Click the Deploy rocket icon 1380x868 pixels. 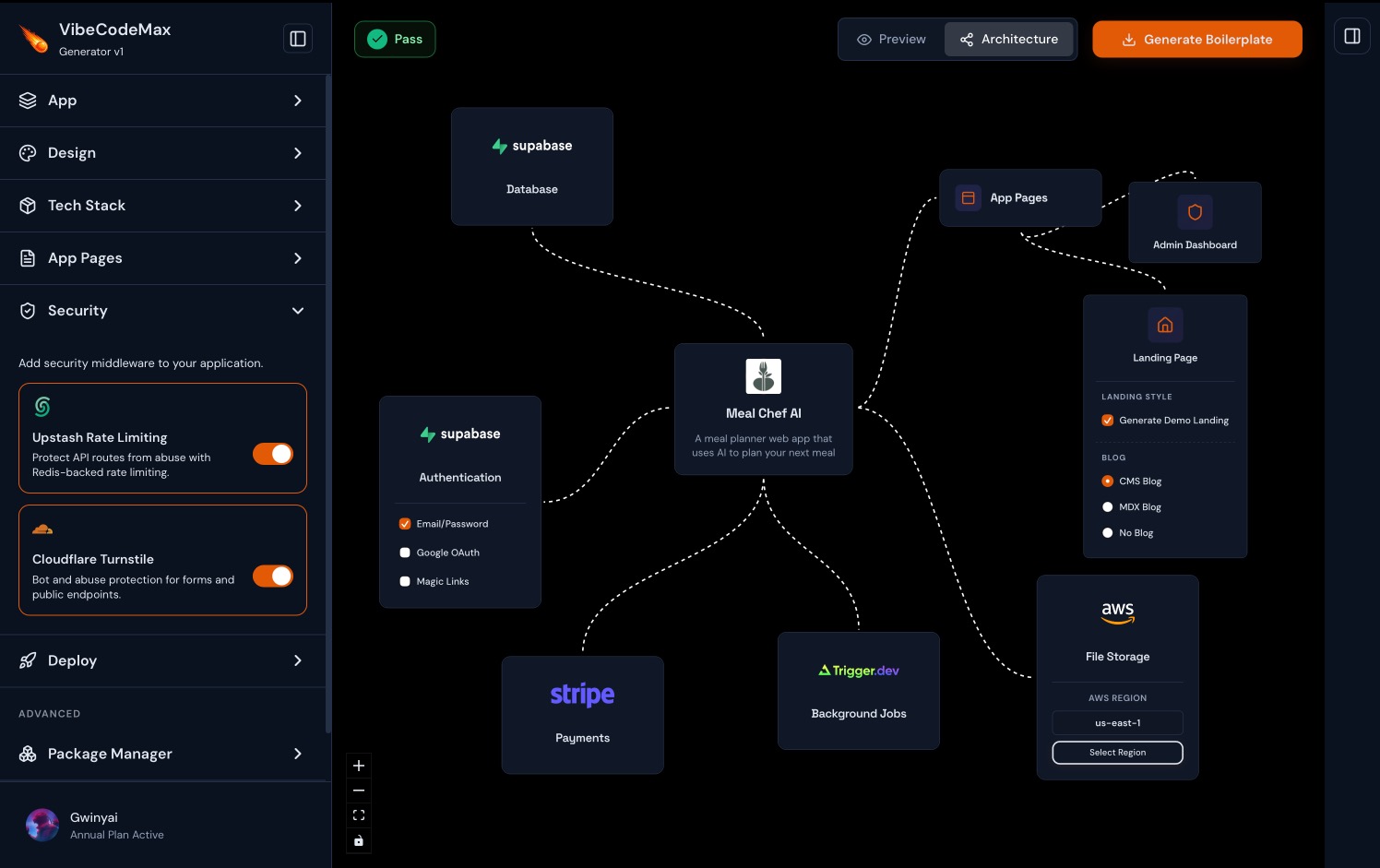click(x=28, y=660)
